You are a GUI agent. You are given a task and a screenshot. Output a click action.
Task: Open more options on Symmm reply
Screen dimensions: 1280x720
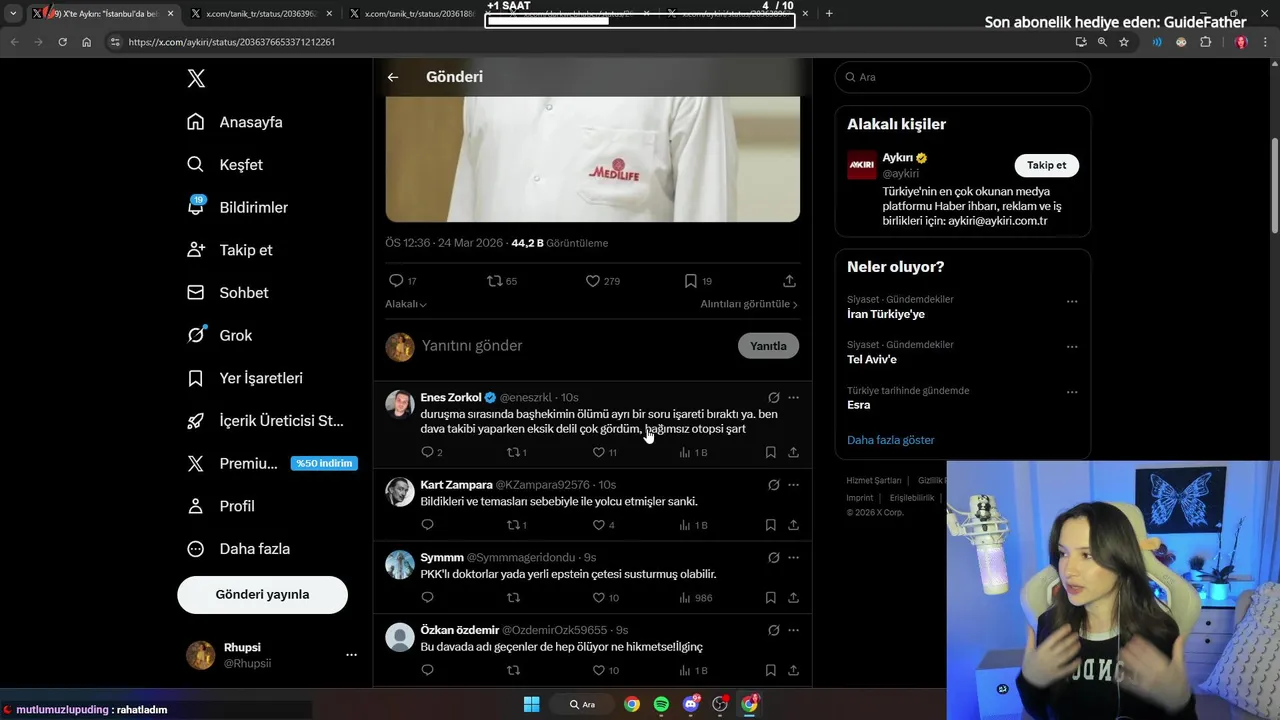(793, 558)
